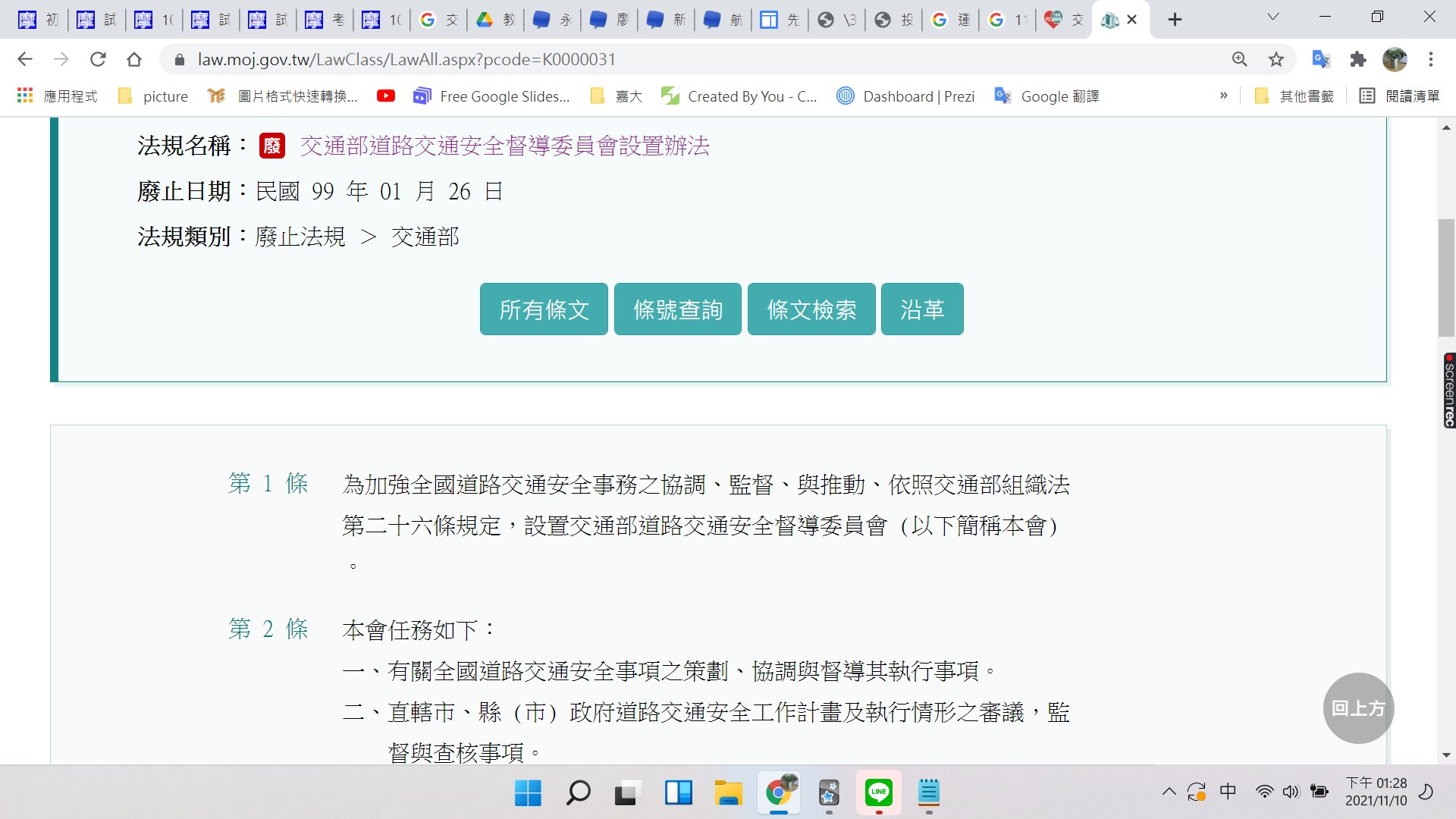Open the page zoom magnifier icon

tap(1240, 59)
